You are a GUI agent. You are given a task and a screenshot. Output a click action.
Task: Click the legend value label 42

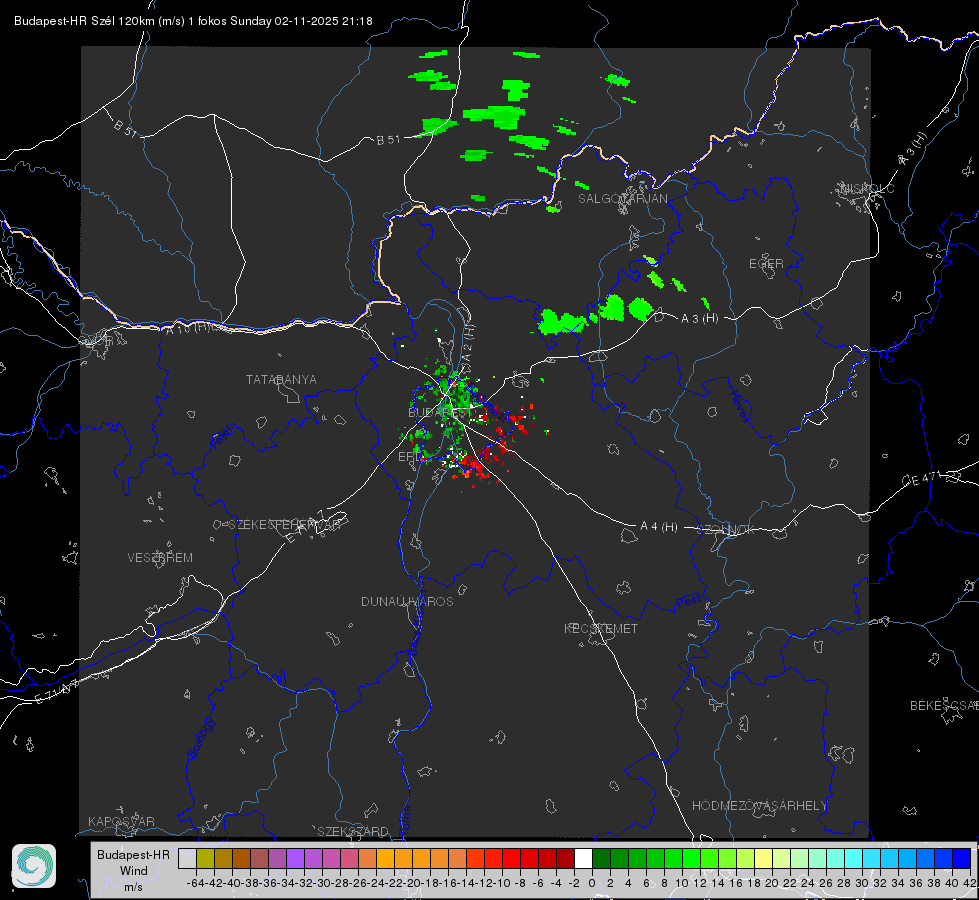tap(970, 883)
